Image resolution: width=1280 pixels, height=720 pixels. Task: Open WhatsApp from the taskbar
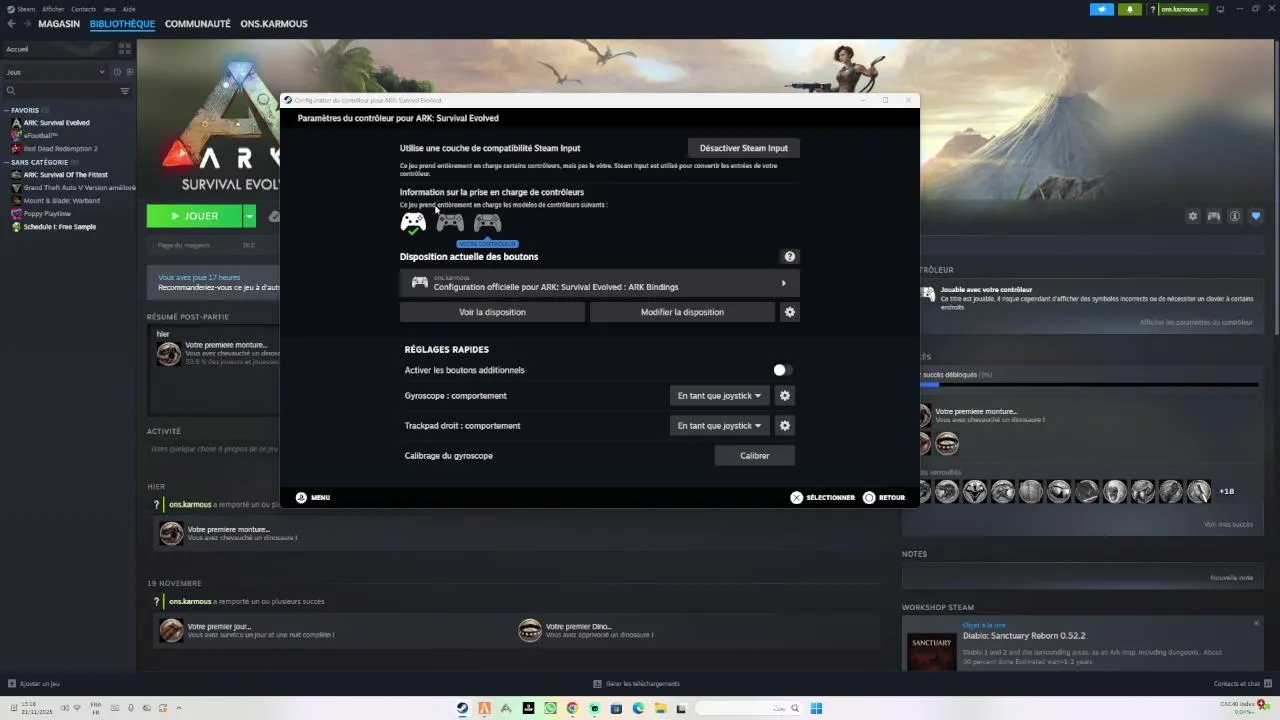(x=550, y=708)
